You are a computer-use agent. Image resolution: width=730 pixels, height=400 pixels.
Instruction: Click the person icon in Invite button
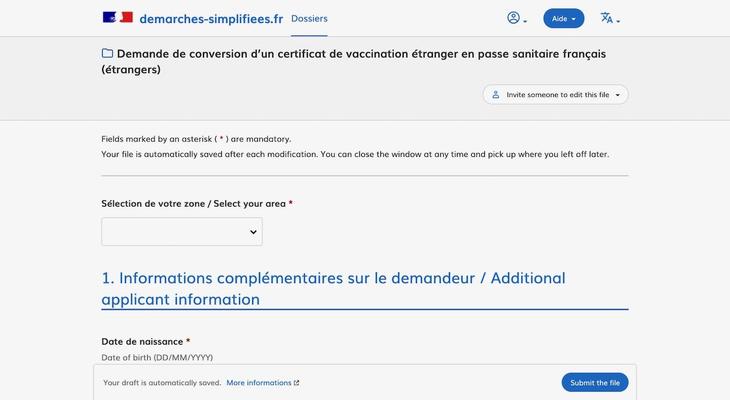(495, 95)
